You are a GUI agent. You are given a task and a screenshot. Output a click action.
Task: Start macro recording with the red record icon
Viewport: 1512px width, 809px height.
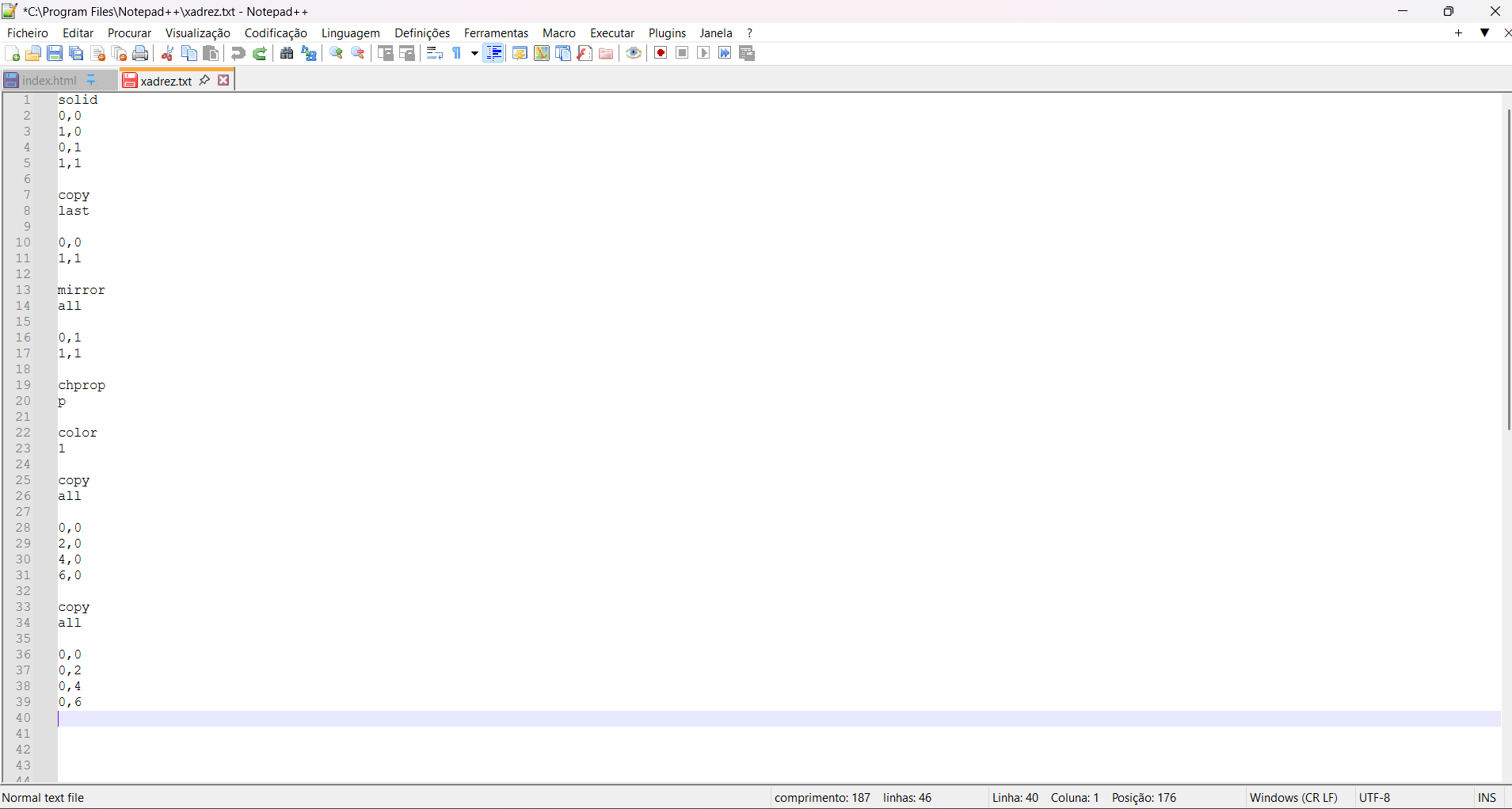point(661,53)
